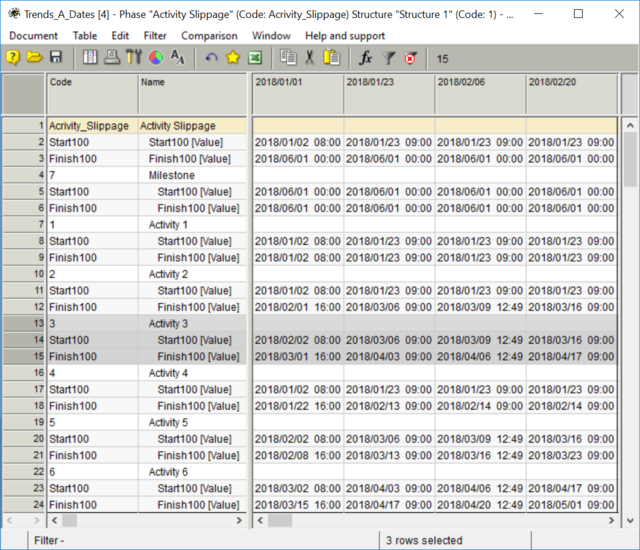640x550 pixels.
Task: Click the dates pane horizontal scrollbar thumb
Action: (x=280, y=520)
